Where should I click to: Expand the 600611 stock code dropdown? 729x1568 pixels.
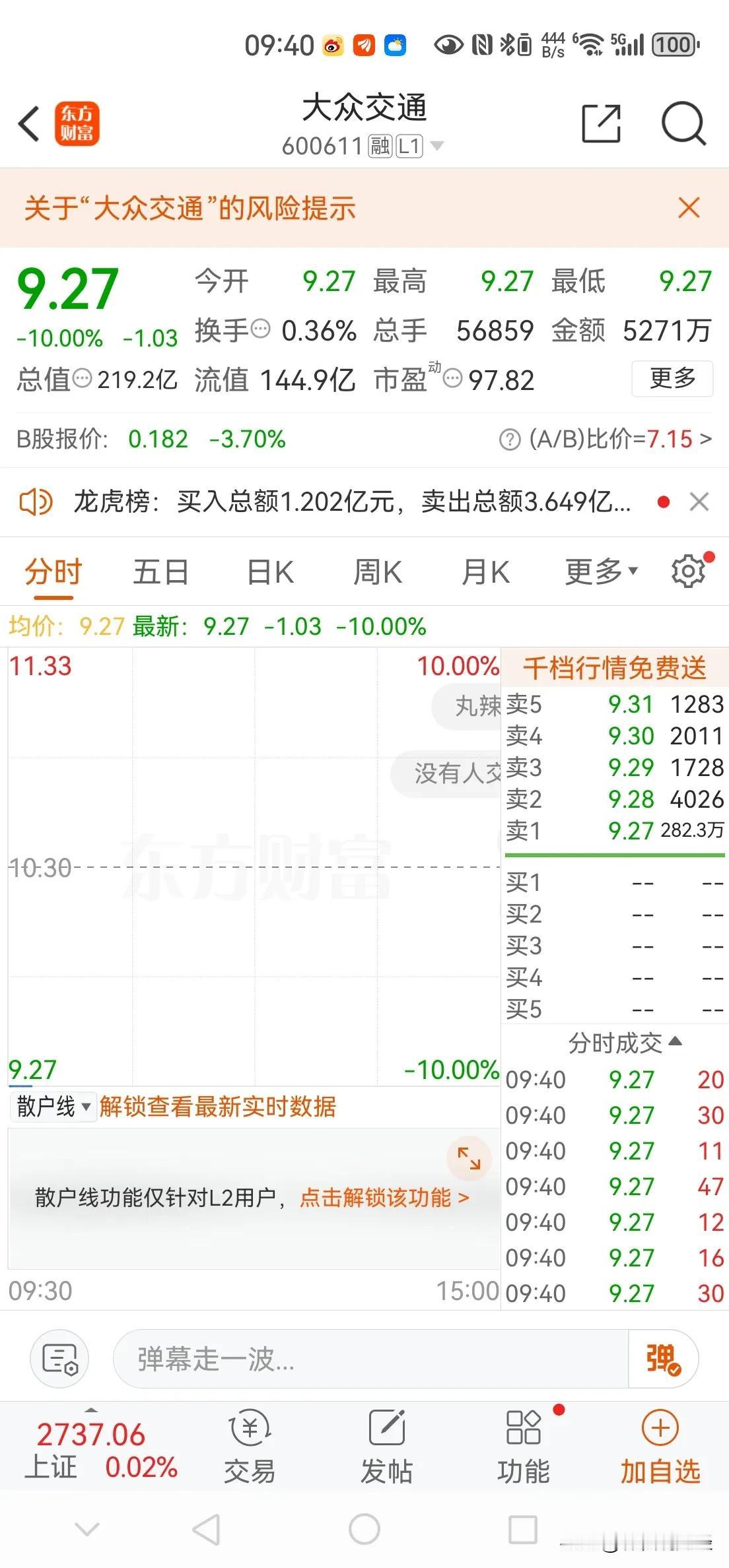click(x=437, y=146)
